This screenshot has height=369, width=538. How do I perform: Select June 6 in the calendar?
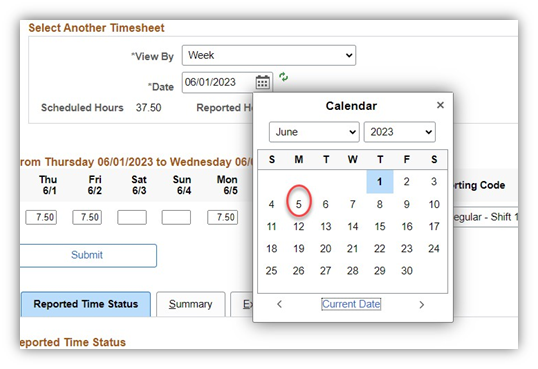(326, 204)
